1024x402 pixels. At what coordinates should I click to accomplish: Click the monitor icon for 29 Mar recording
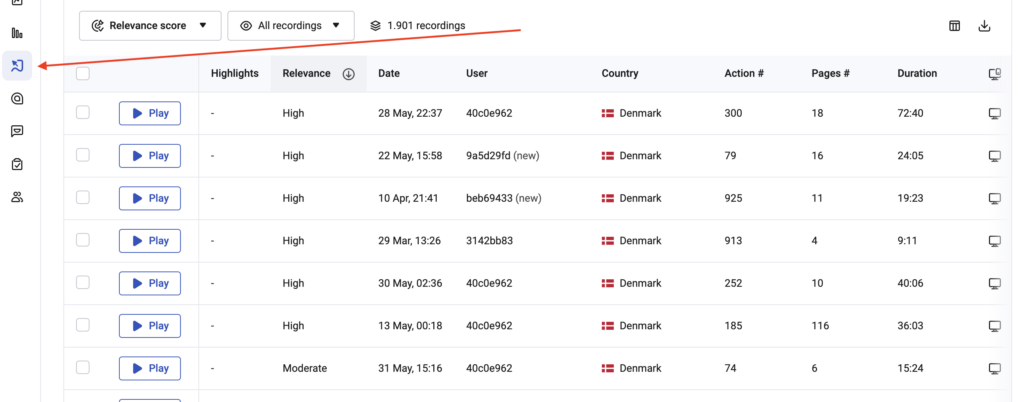pos(995,241)
